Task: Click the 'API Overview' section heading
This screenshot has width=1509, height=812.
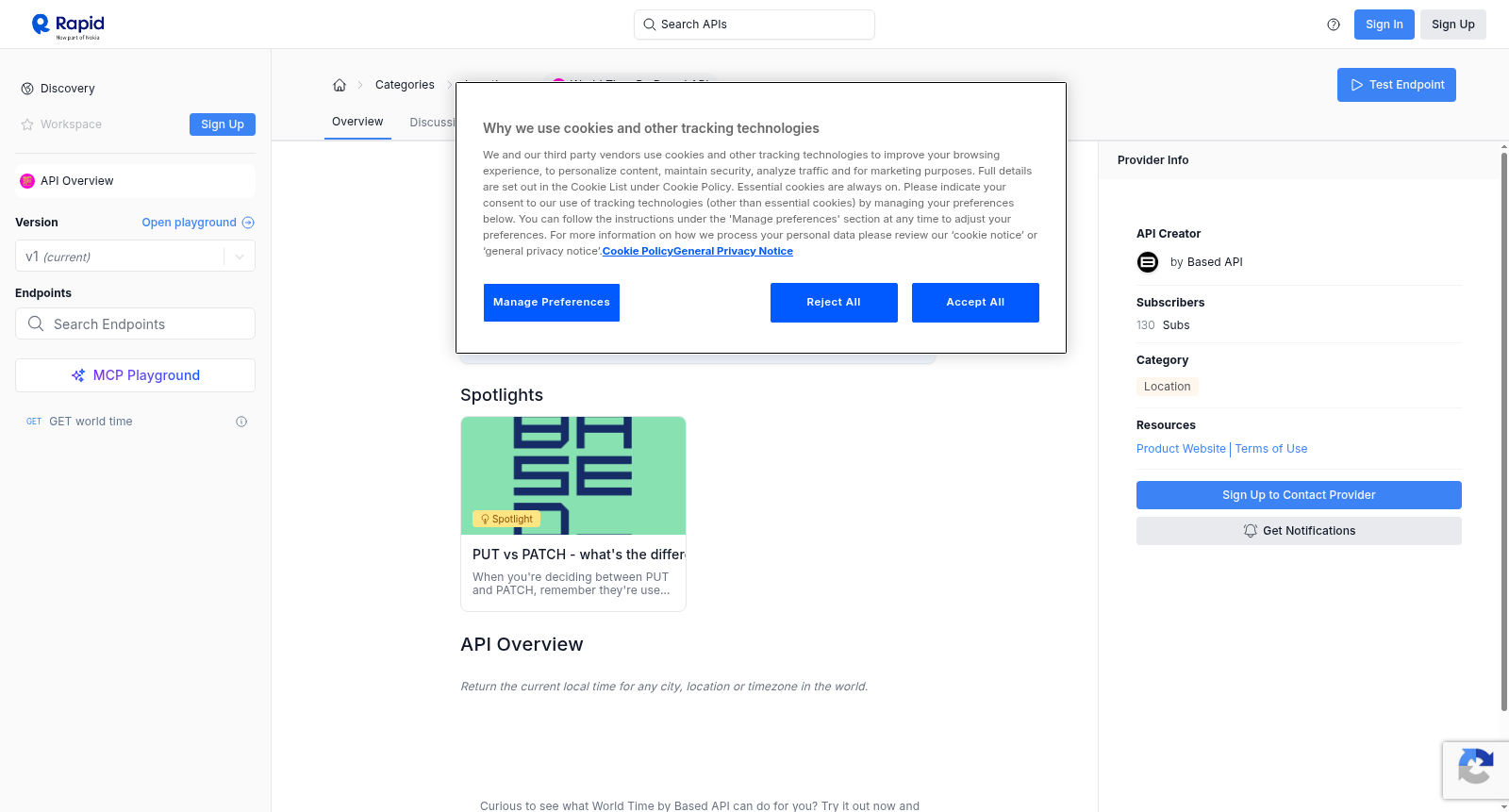Action: [522, 644]
